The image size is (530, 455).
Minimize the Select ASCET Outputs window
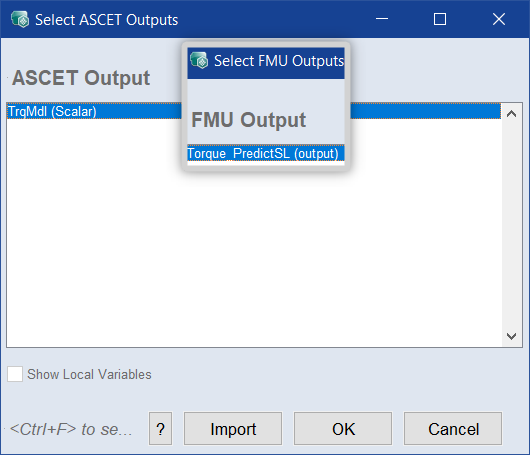(382, 19)
